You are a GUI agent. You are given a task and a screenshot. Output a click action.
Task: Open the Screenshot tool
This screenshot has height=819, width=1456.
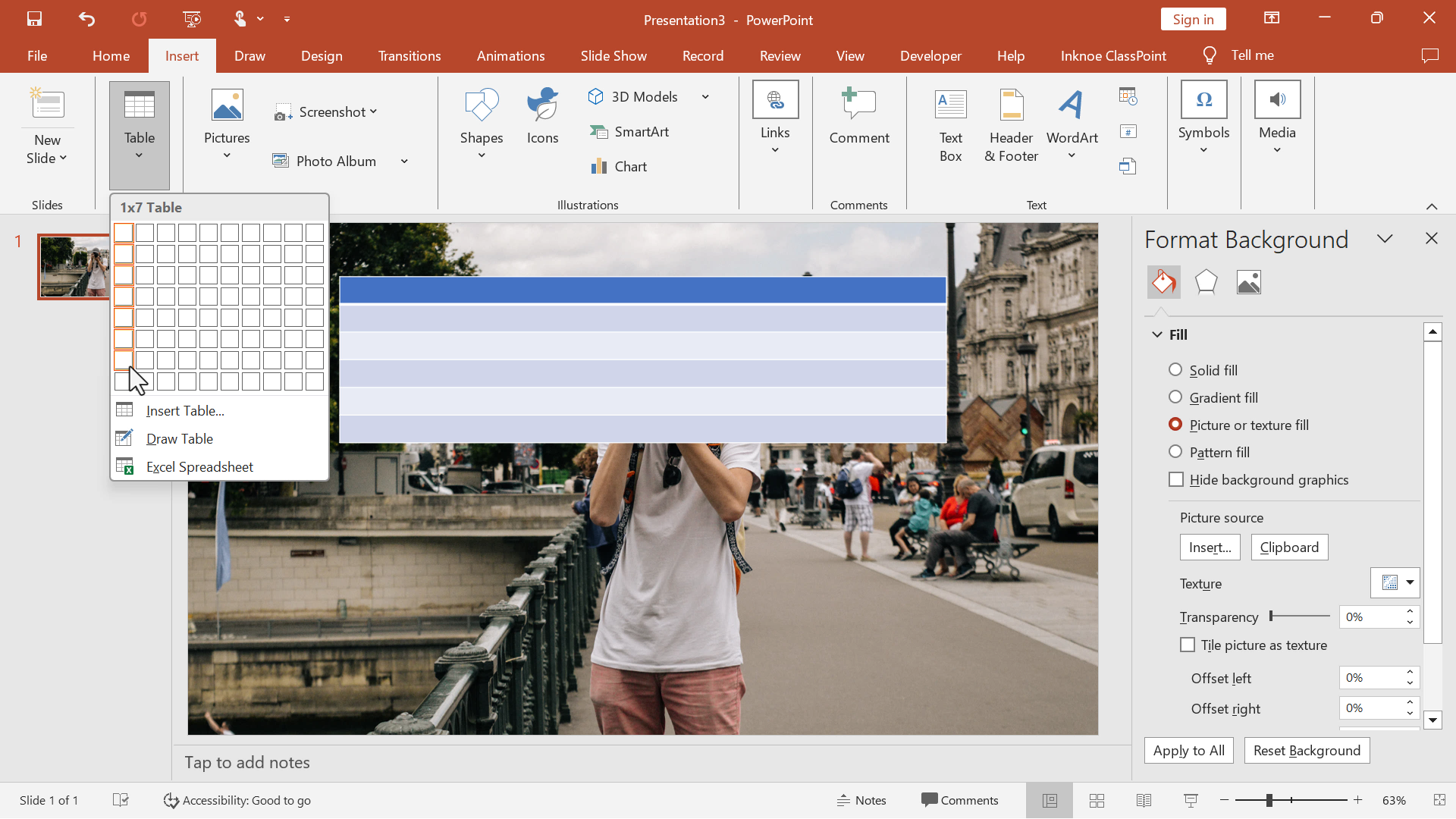[x=328, y=111]
